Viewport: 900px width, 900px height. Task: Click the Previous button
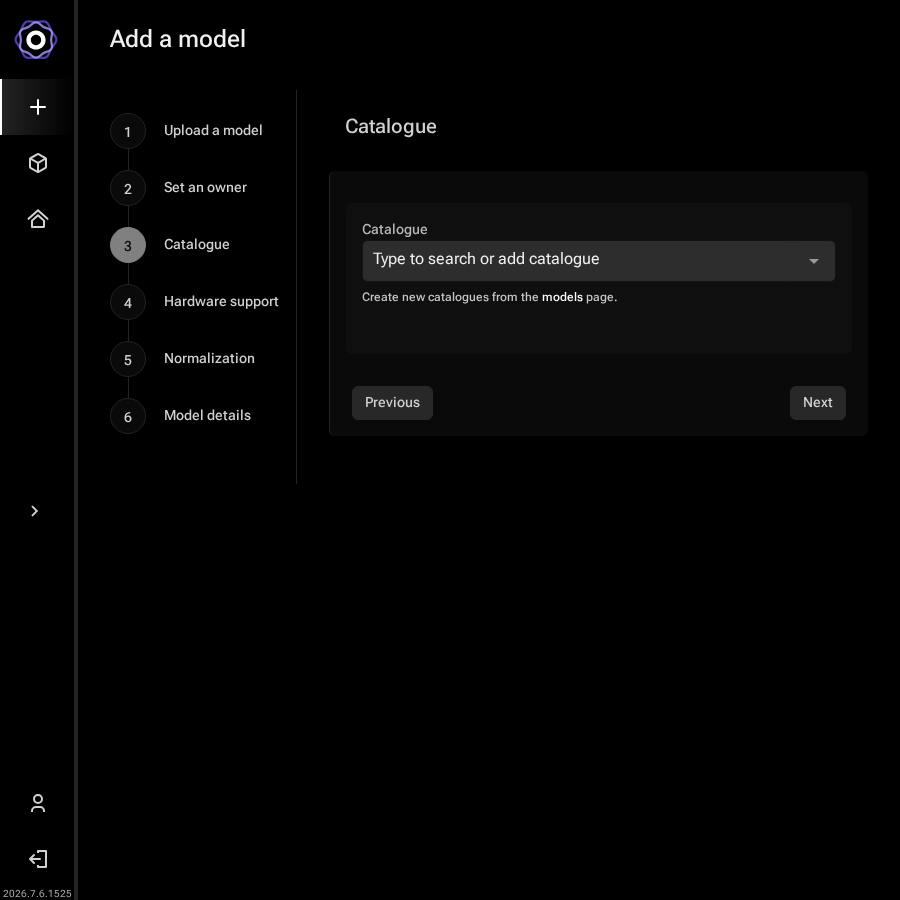pos(392,403)
